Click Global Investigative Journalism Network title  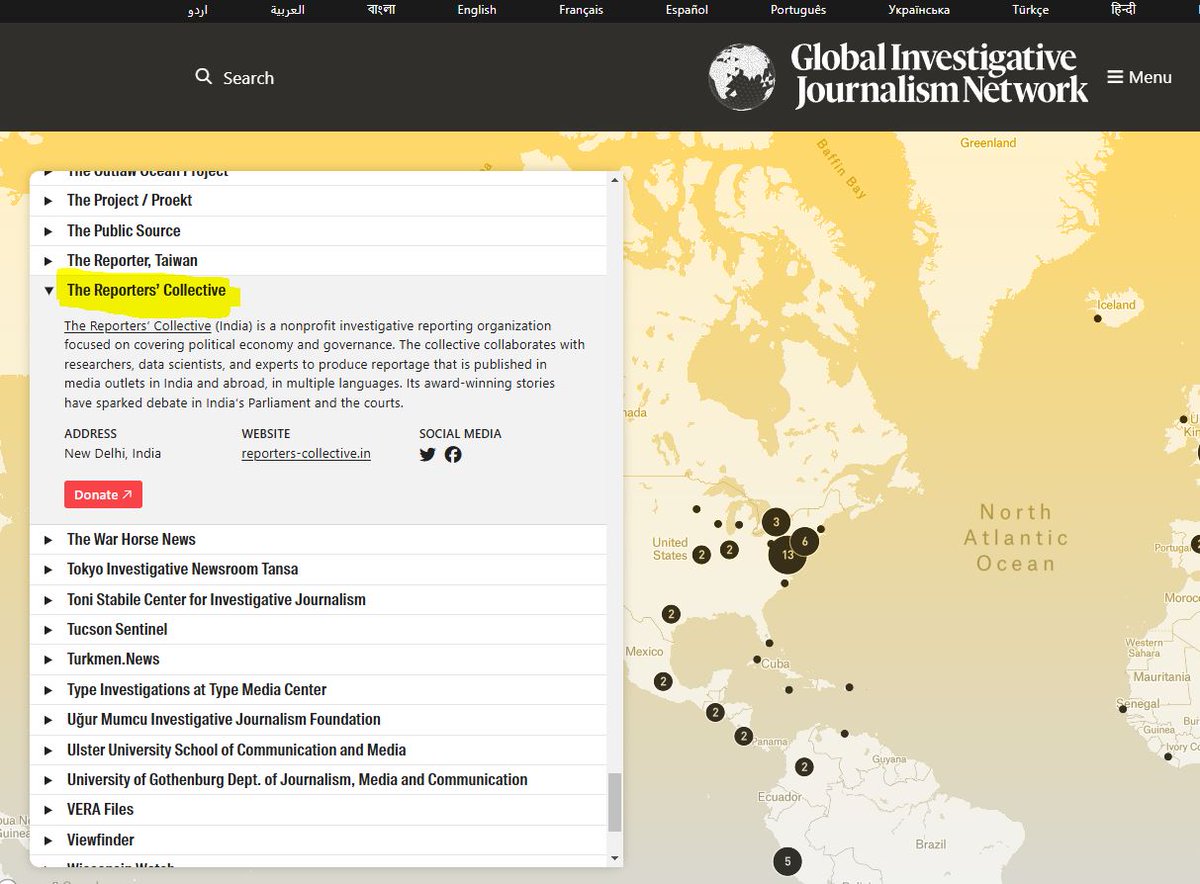pos(939,74)
